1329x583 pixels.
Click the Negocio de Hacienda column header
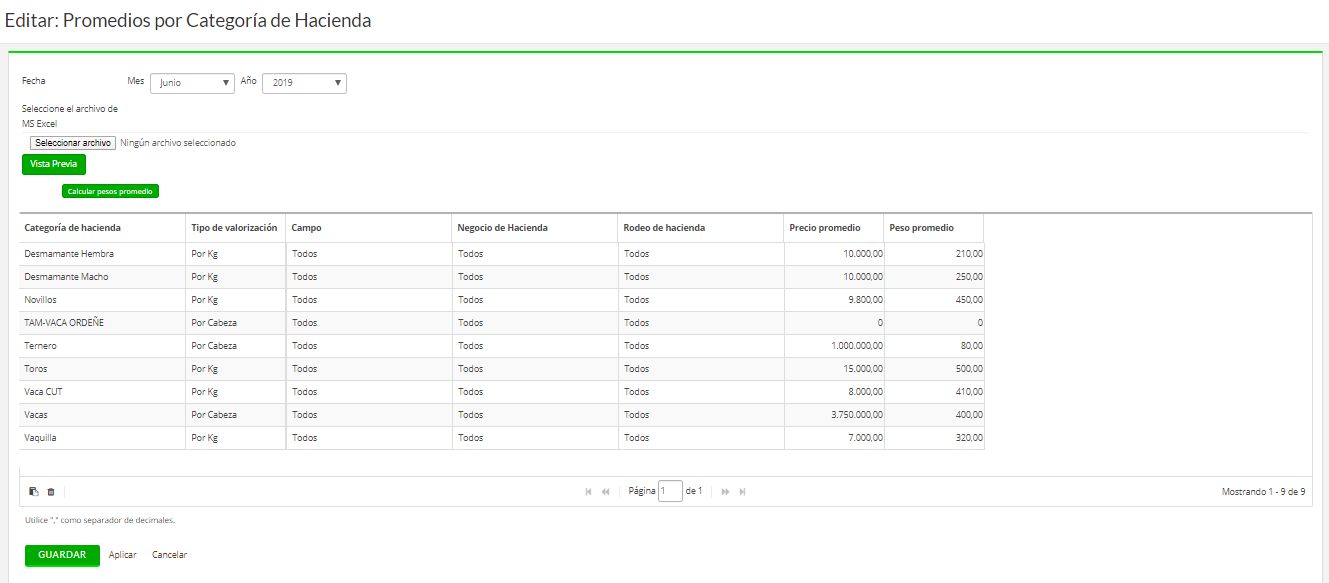point(534,228)
